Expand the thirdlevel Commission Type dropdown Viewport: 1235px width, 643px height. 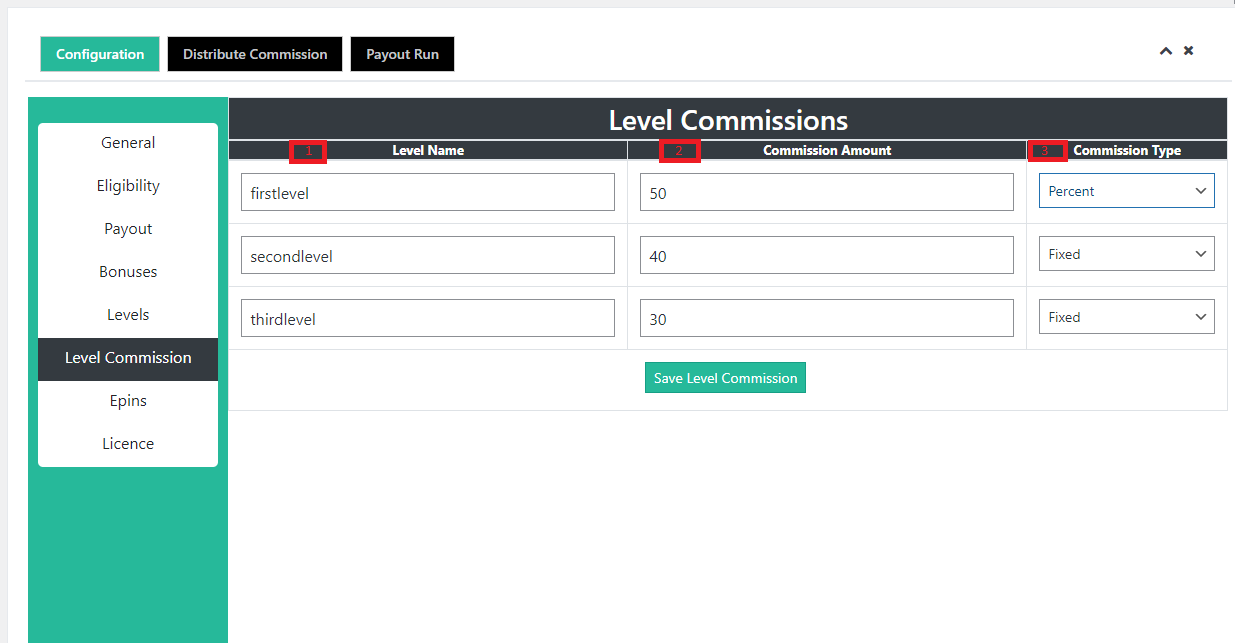click(x=1126, y=317)
